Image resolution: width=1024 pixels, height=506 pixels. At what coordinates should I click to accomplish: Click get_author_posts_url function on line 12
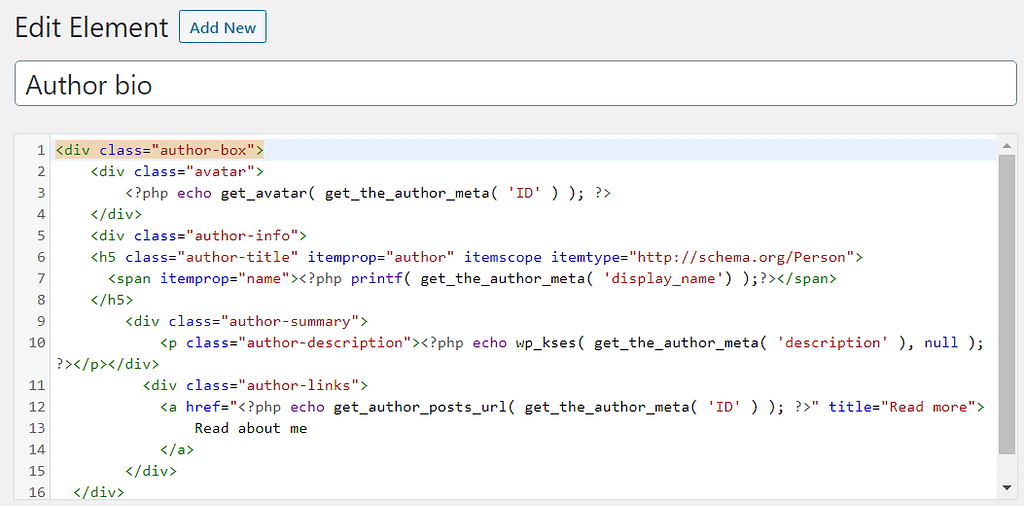[x=420, y=407]
